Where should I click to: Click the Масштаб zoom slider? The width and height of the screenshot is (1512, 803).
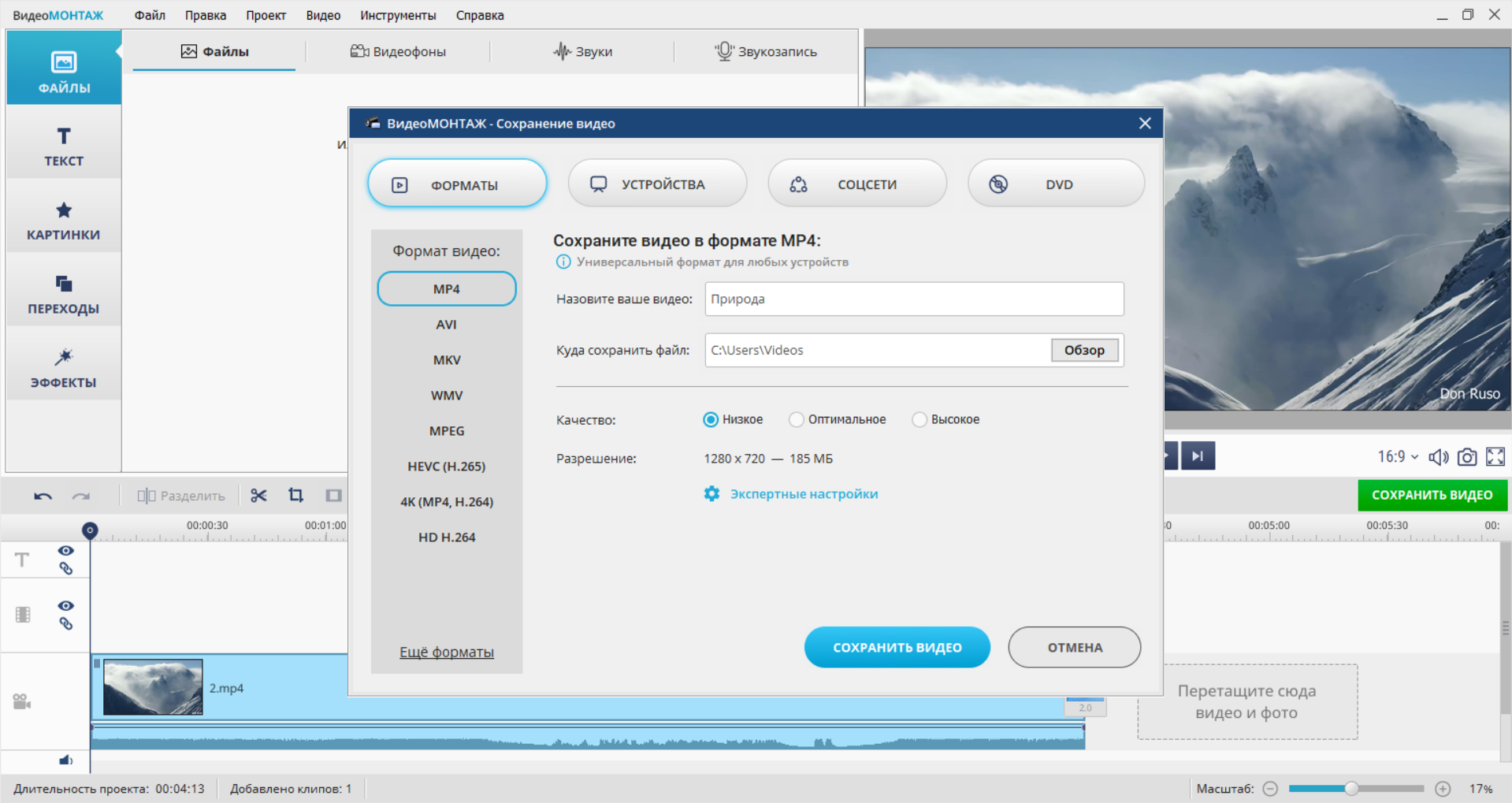click(x=1356, y=789)
